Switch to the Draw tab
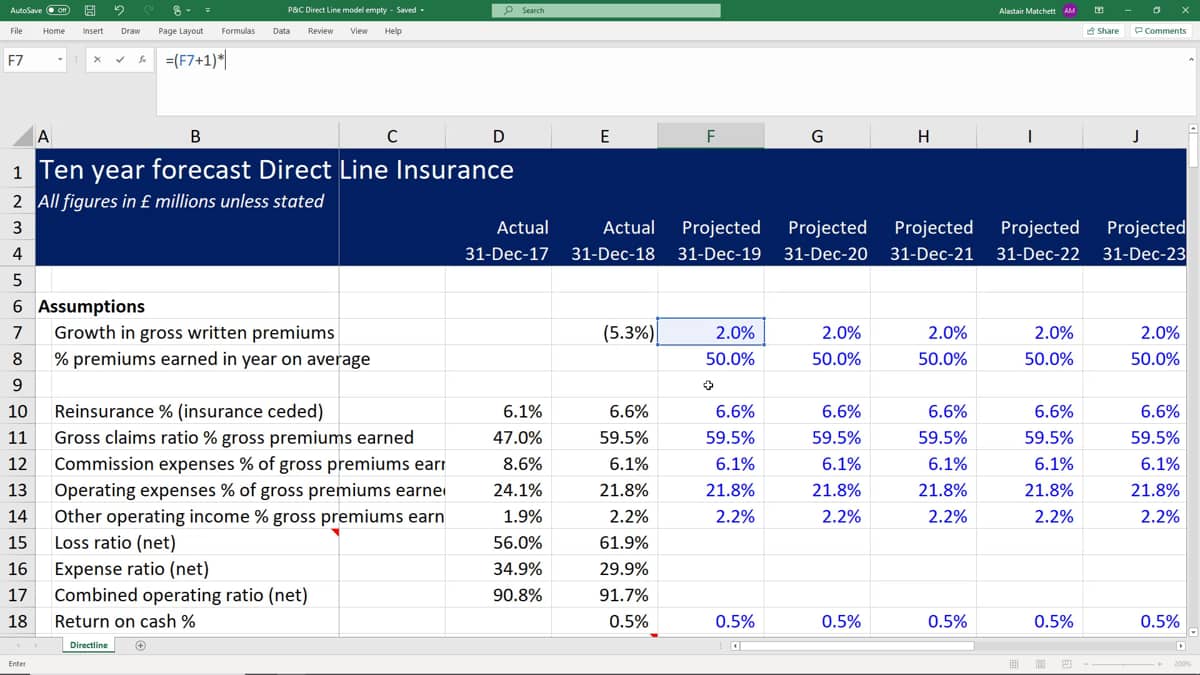This screenshot has width=1200, height=675. (x=130, y=31)
